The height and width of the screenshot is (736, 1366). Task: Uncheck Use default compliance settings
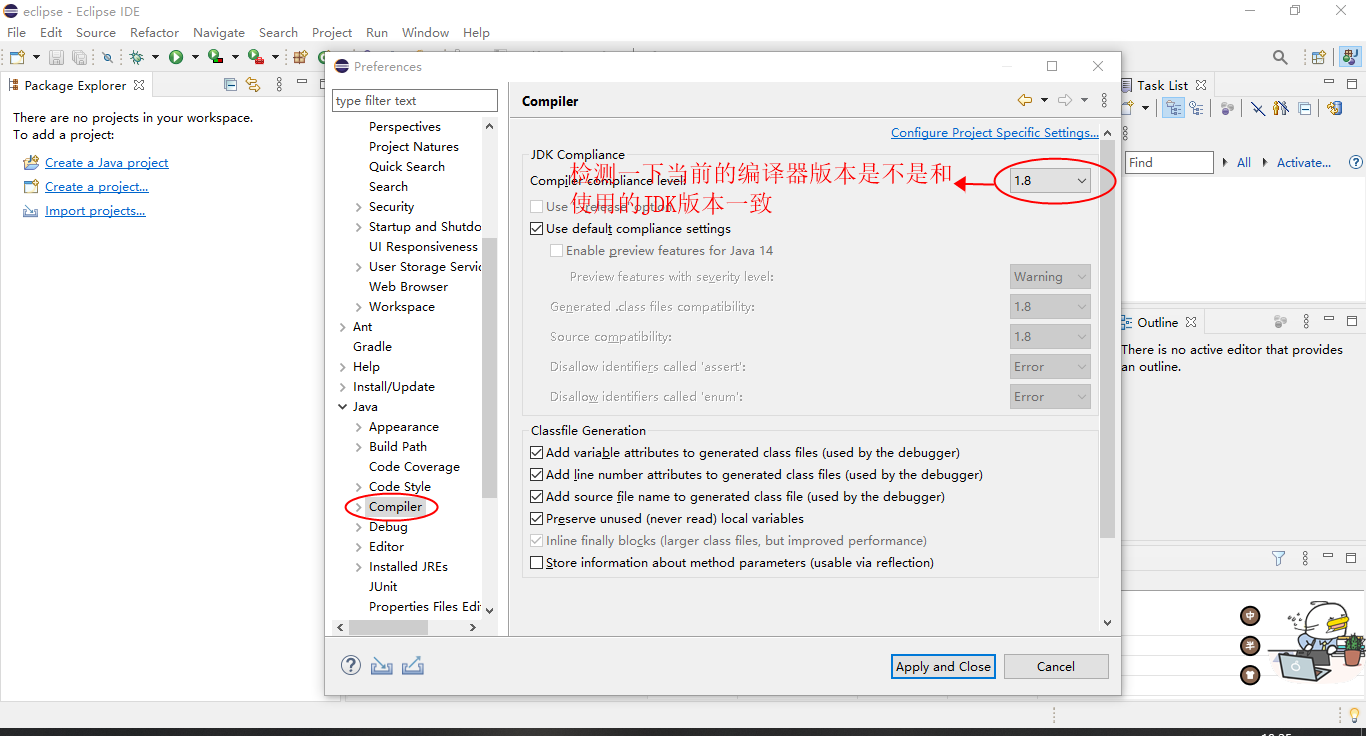(537, 229)
